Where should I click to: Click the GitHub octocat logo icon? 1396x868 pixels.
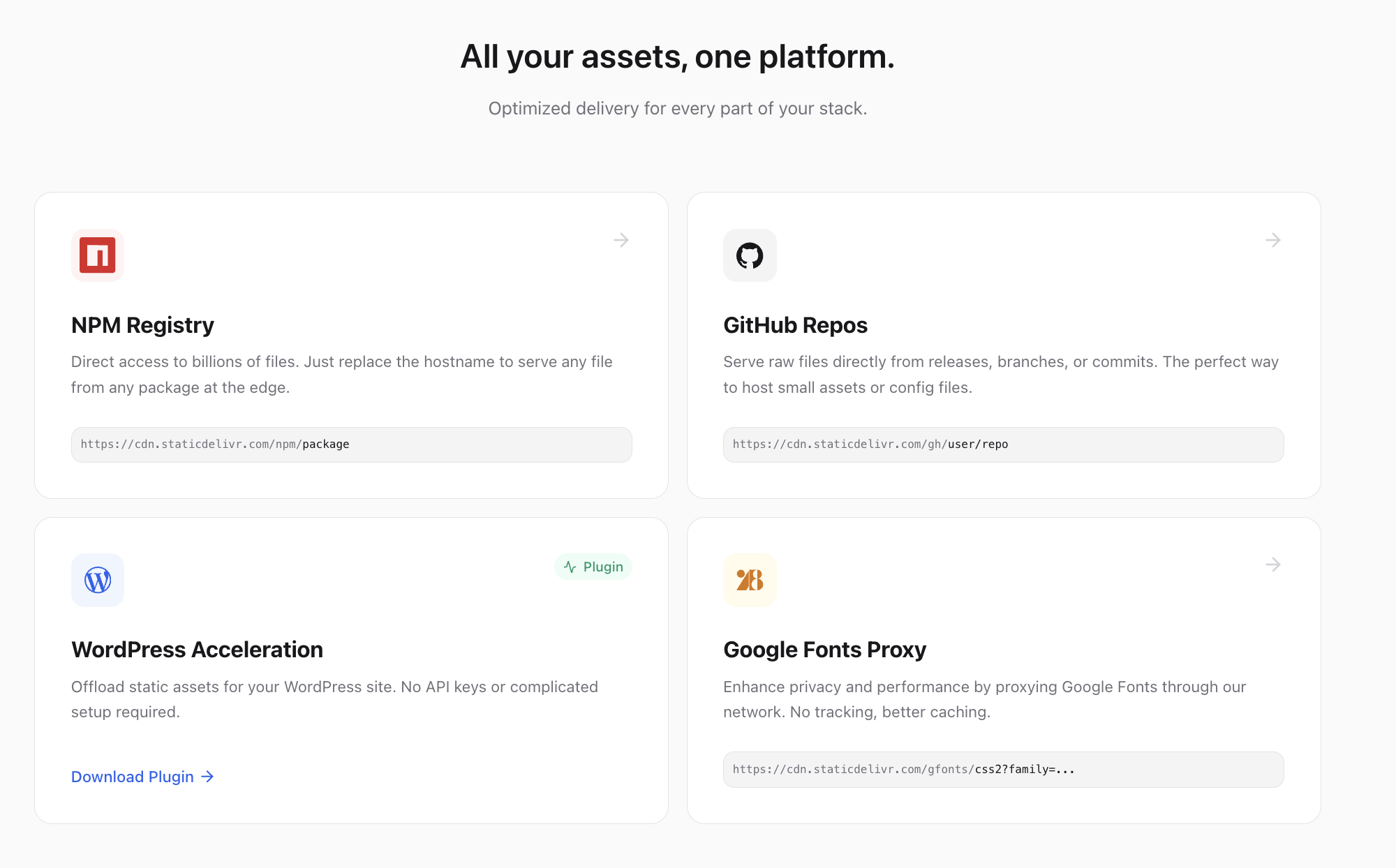point(750,255)
